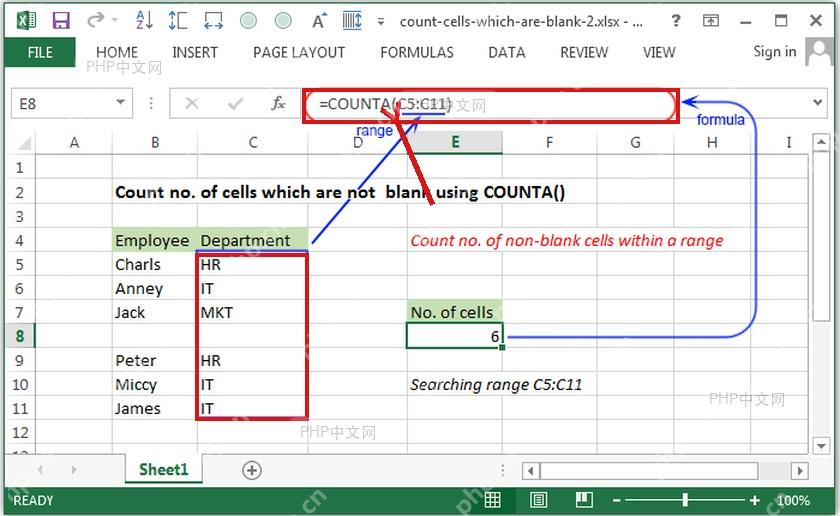Open the REVIEW ribbon tab
The width and height of the screenshot is (840, 516).
click(x=584, y=53)
